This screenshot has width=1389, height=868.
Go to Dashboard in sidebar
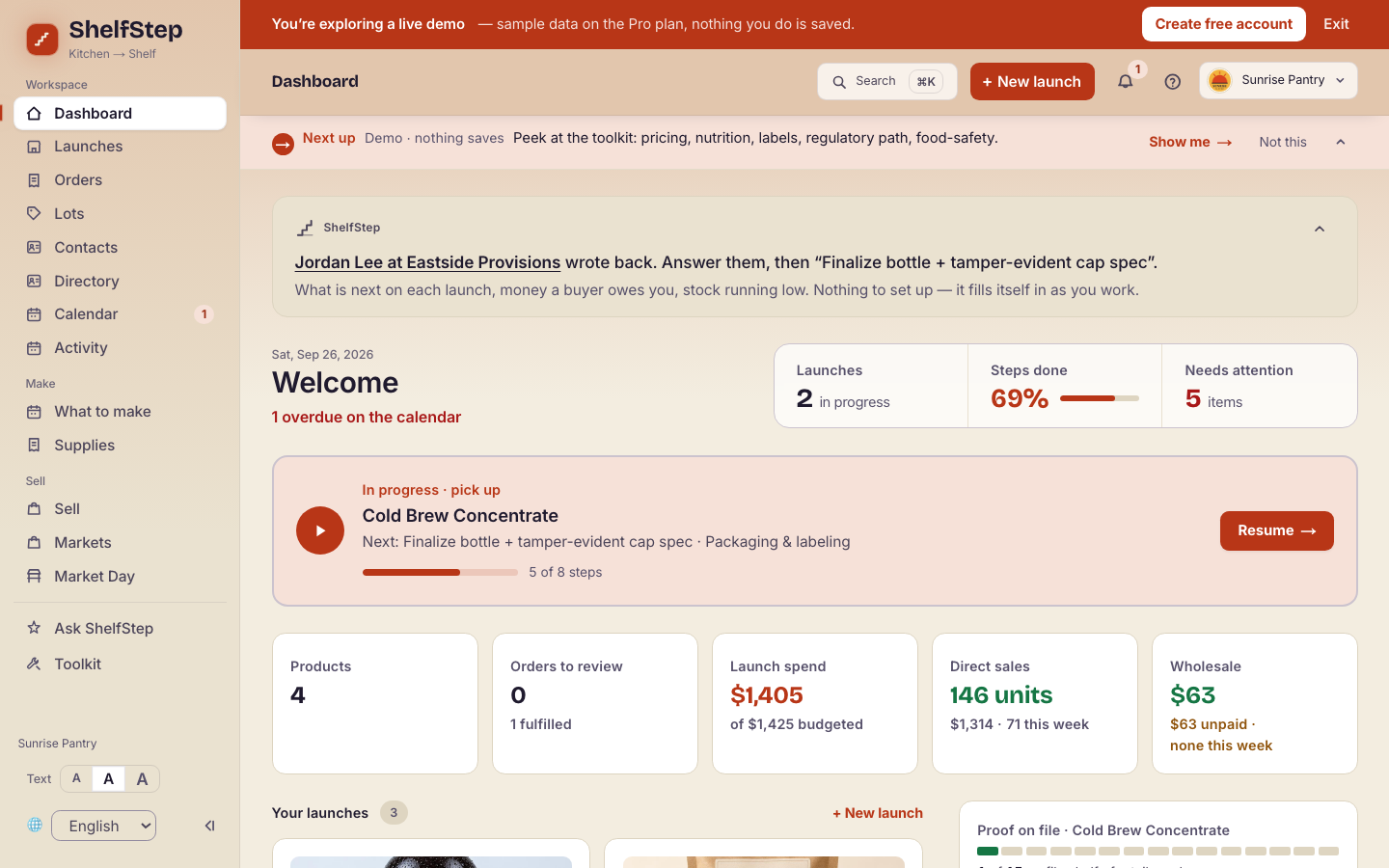click(121, 113)
